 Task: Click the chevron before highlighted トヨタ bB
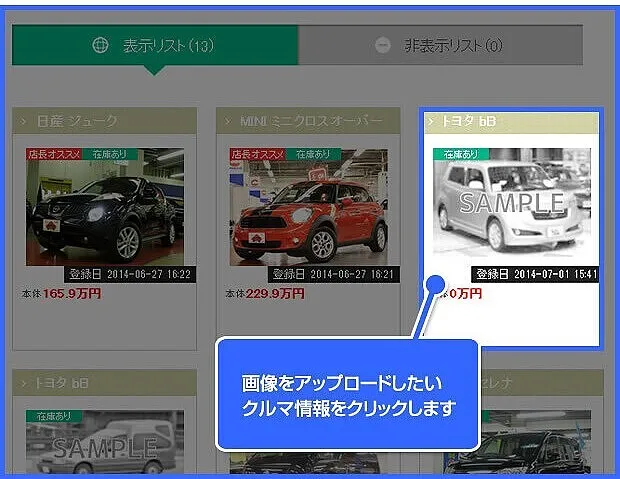pos(430,121)
